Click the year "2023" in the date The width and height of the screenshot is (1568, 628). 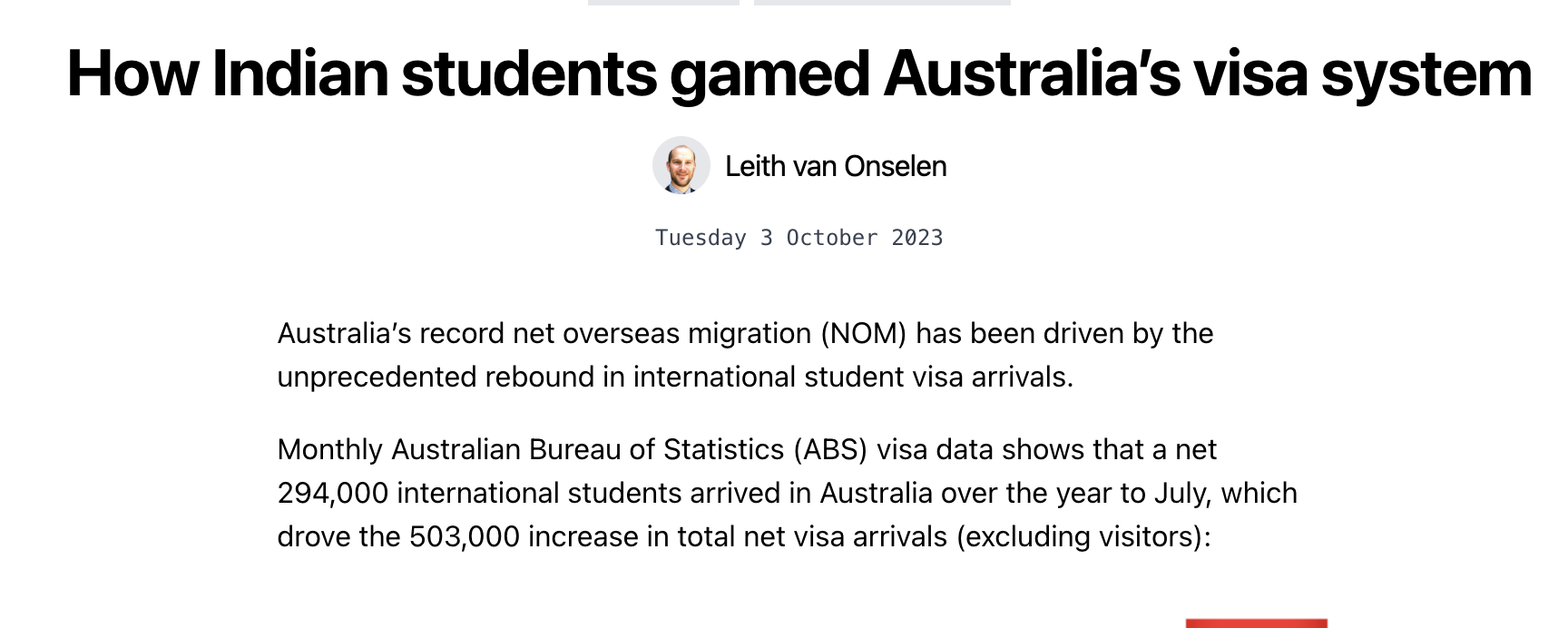tap(916, 238)
